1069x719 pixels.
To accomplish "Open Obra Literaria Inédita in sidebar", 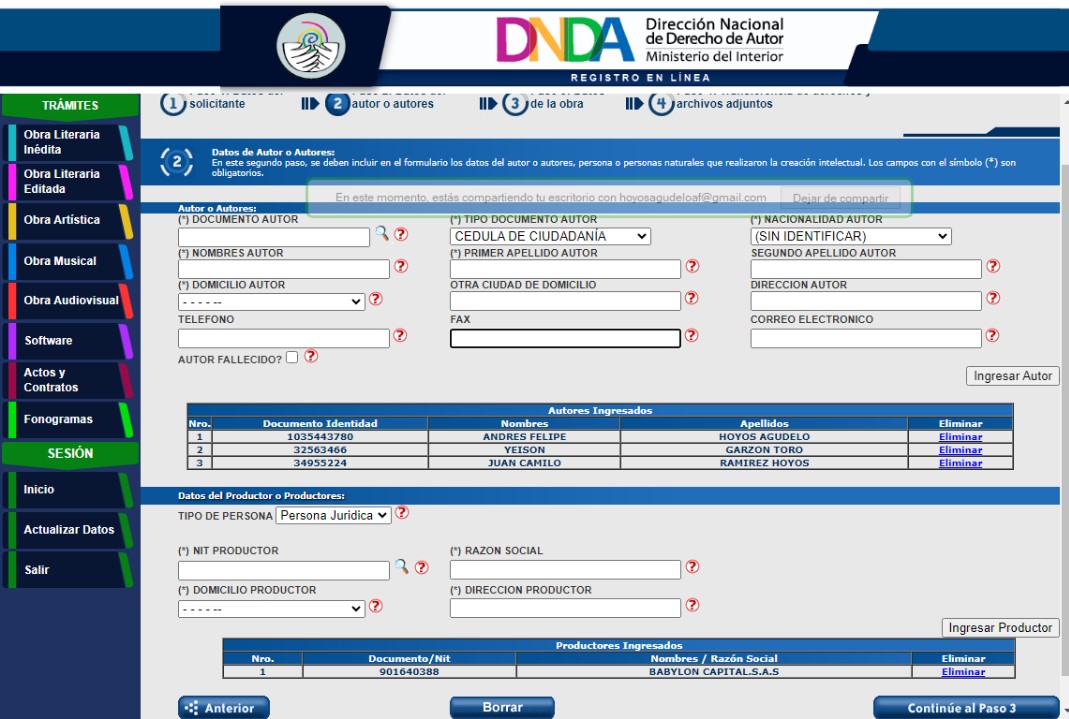I will [68, 142].
